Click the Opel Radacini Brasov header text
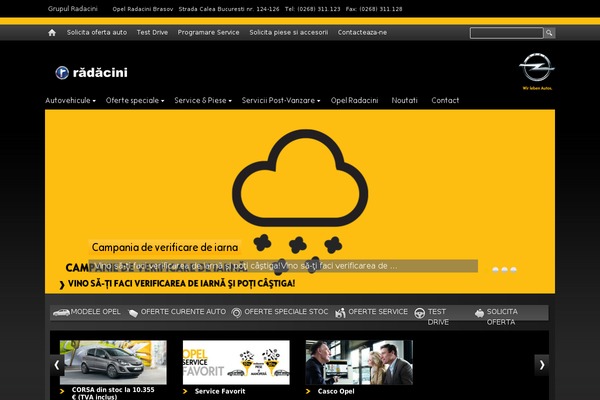 (143, 9)
